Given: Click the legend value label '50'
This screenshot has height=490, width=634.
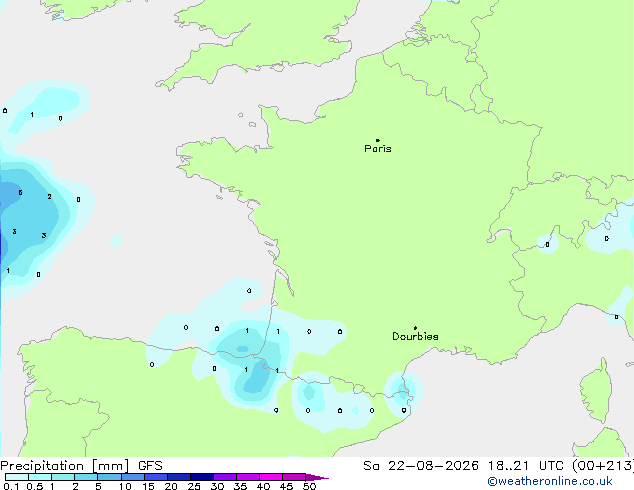Looking at the screenshot, I should click(x=309, y=486).
